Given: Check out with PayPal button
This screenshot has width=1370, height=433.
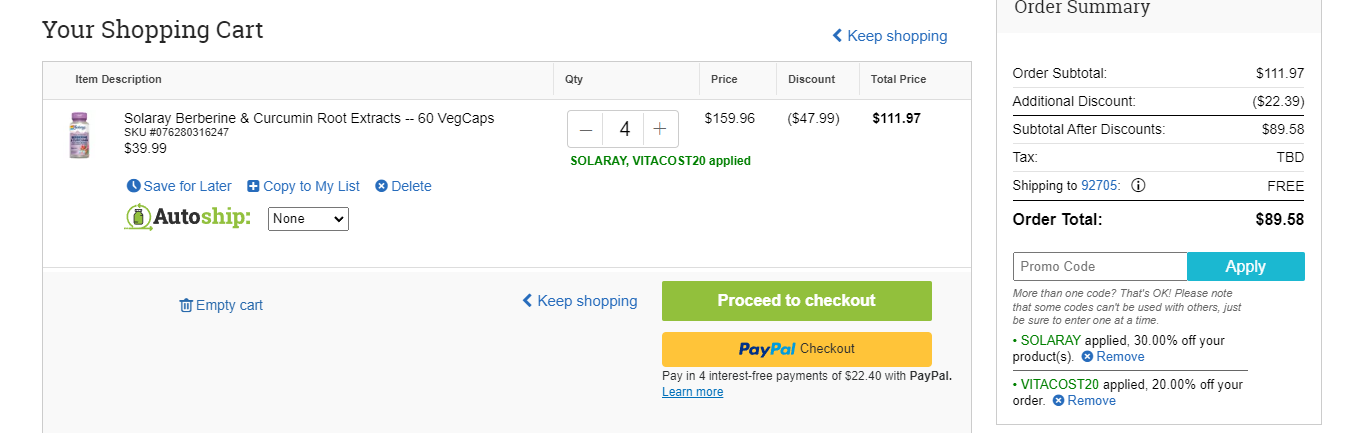Looking at the screenshot, I should click(x=796, y=349).
